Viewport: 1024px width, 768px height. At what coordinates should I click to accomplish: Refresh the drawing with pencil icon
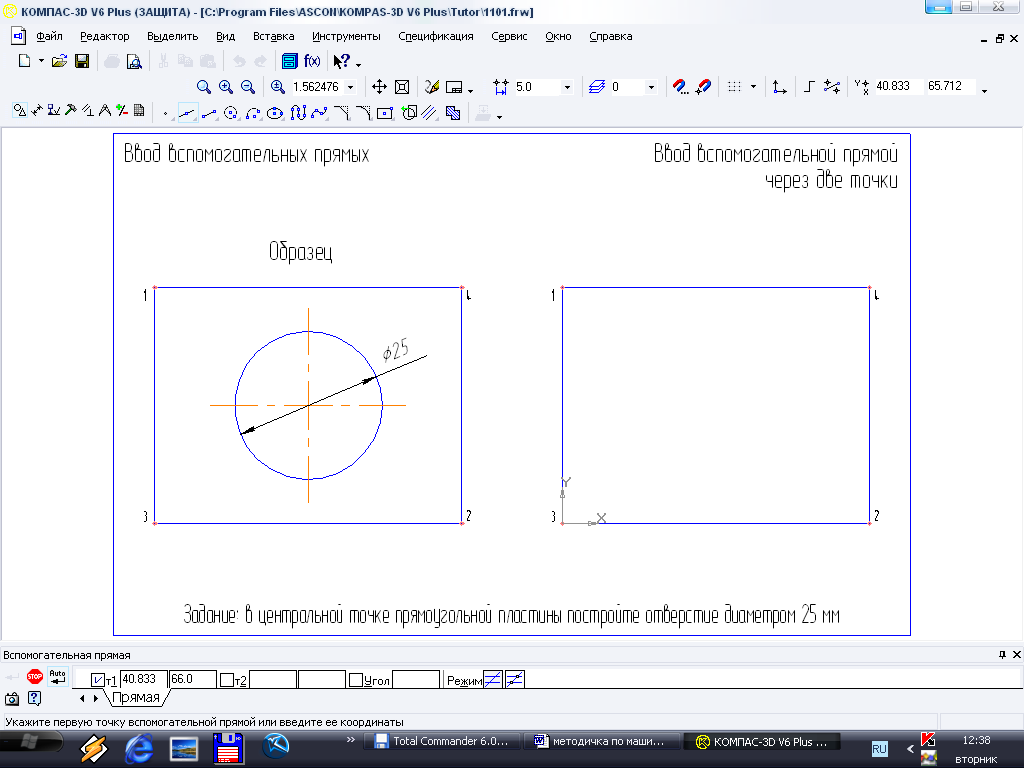coord(432,87)
